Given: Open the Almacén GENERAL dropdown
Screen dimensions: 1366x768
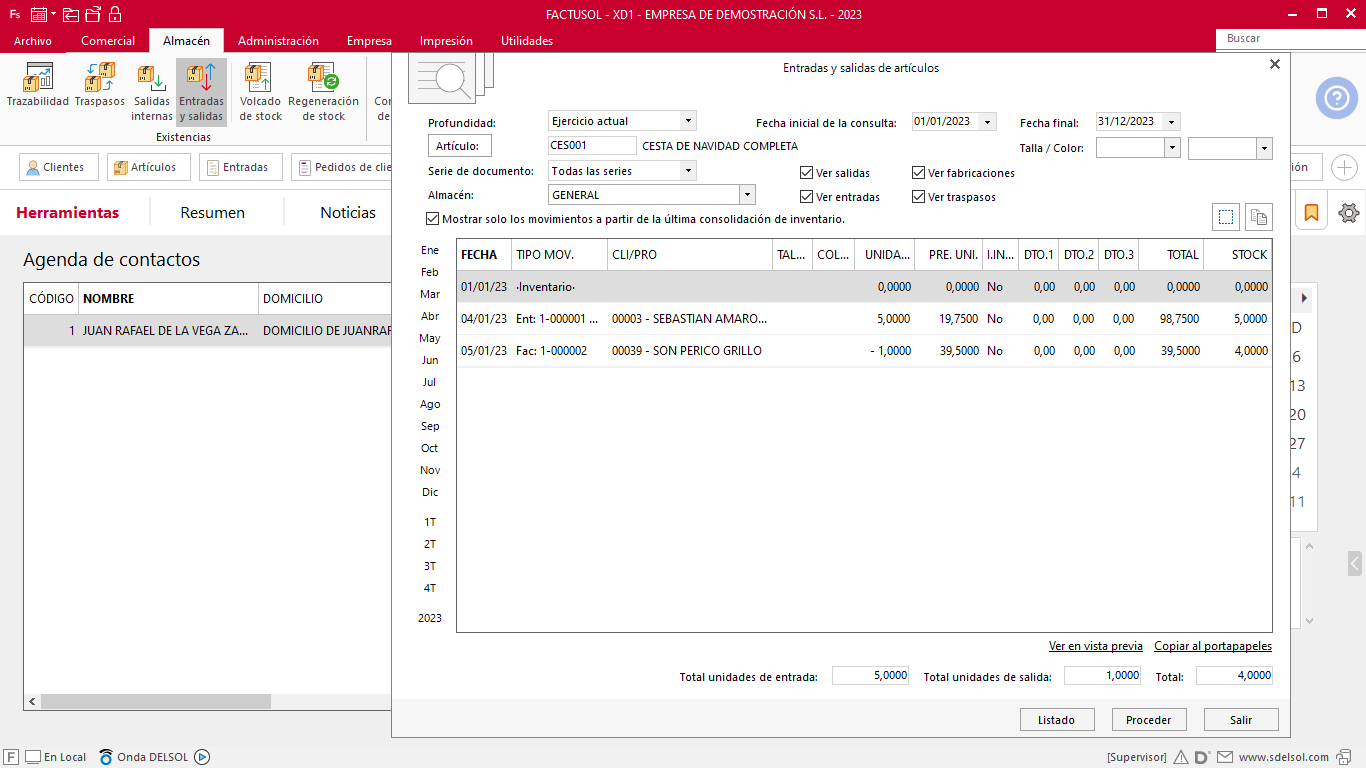Looking at the screenshot, I should point(747,195).
